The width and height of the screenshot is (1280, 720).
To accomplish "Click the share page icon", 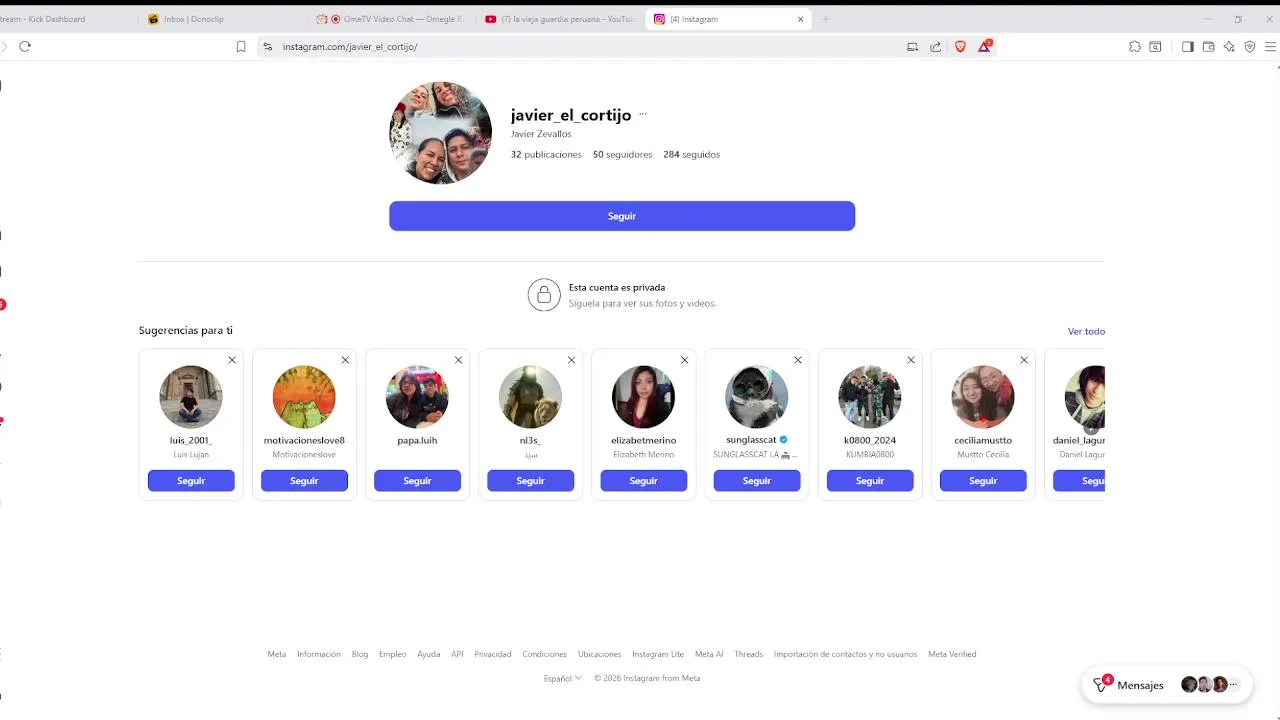I will pyautogui.click(x=936, y=46).
